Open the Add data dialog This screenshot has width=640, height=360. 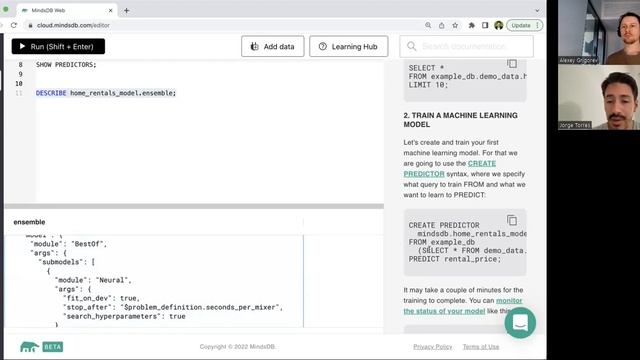(273, 47)
